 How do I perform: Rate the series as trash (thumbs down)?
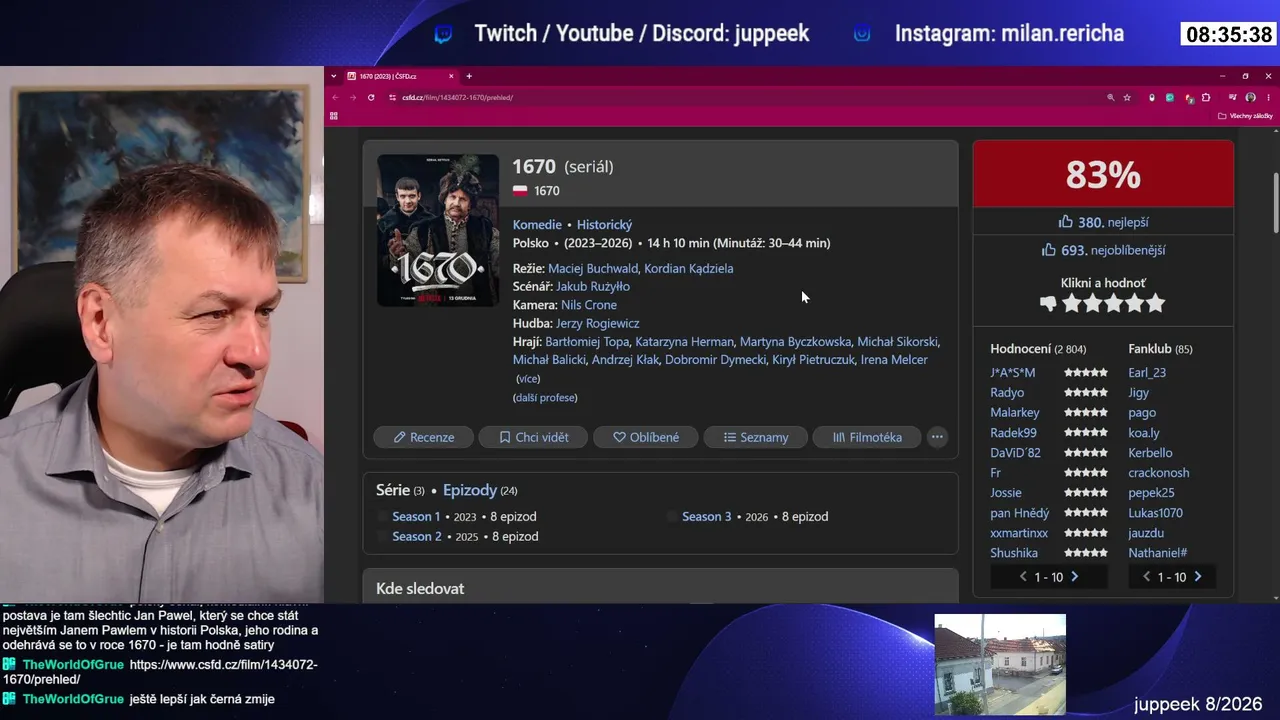point(1048,303)
